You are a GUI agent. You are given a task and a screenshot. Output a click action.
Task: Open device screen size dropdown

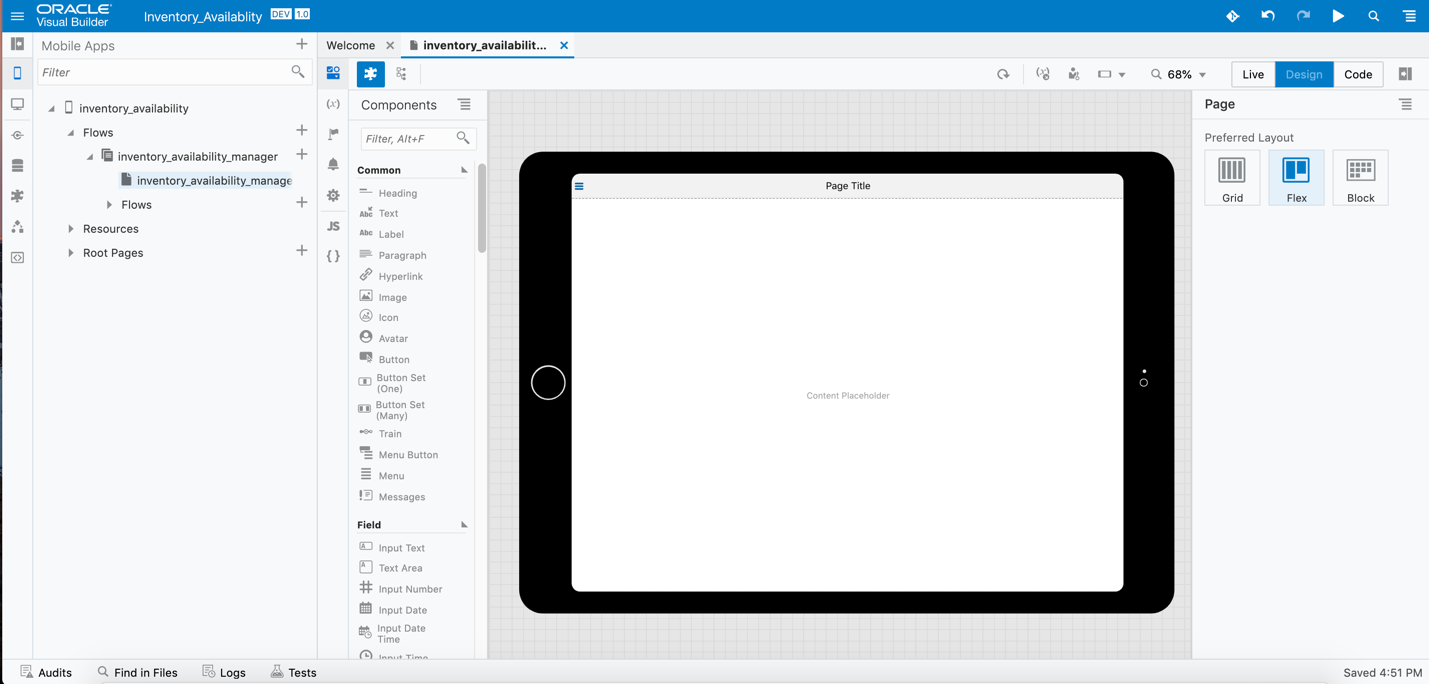click(1111, 74)
